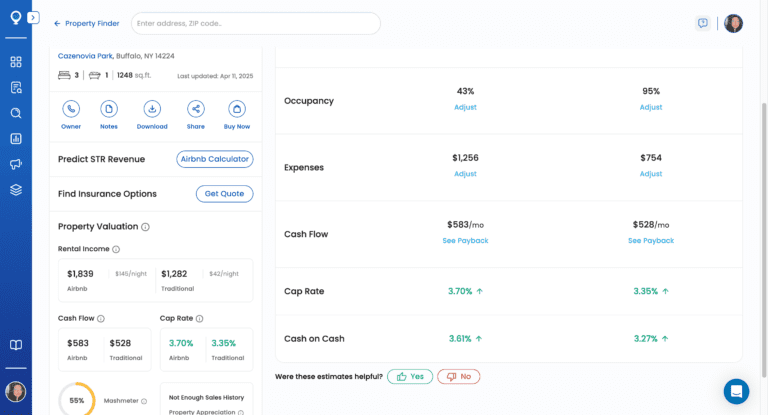
Task: Click the Buy Now bag icon
Action: tap(237, 109)
